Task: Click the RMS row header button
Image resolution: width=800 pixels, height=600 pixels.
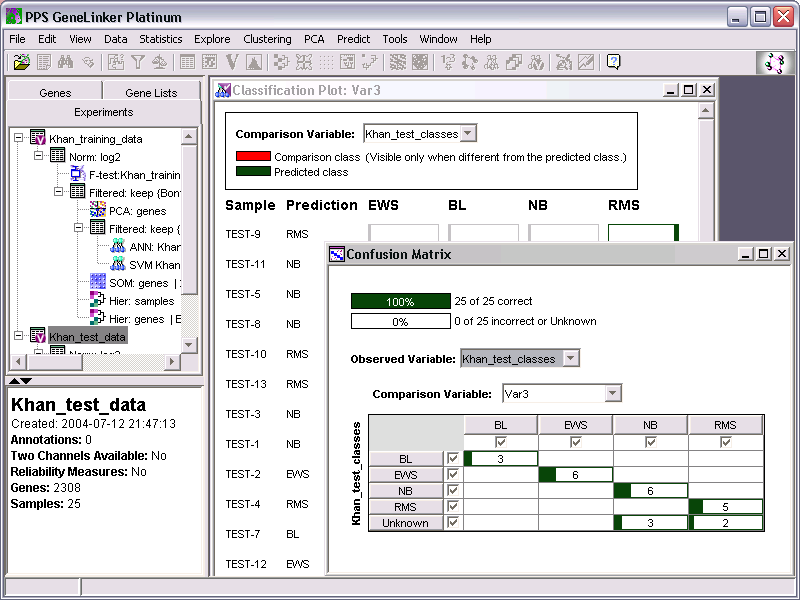Action: [x=406, y=507]
